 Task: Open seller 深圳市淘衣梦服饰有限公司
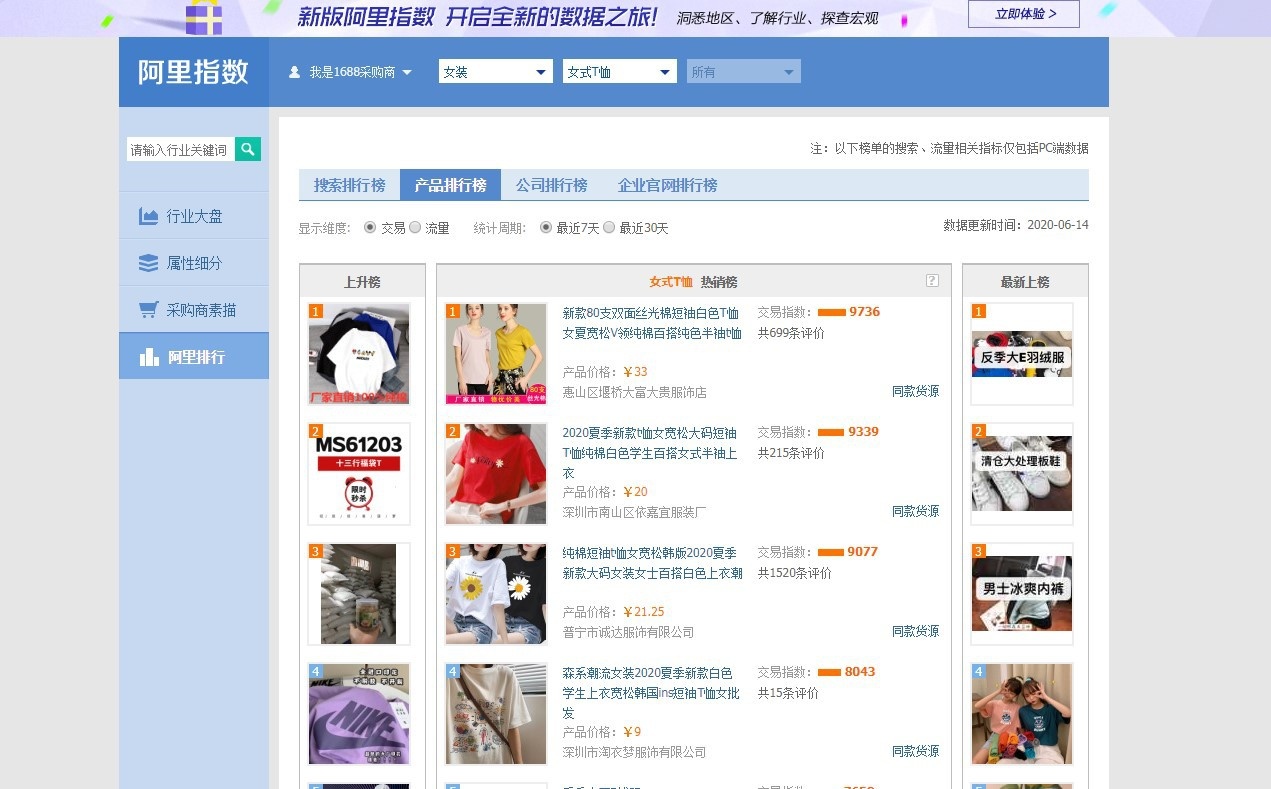pos(634,752)
